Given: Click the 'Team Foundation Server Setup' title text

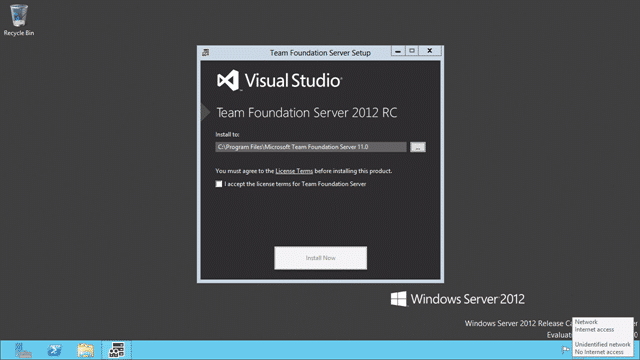Looking at the screenshot, I should [320, 53].
